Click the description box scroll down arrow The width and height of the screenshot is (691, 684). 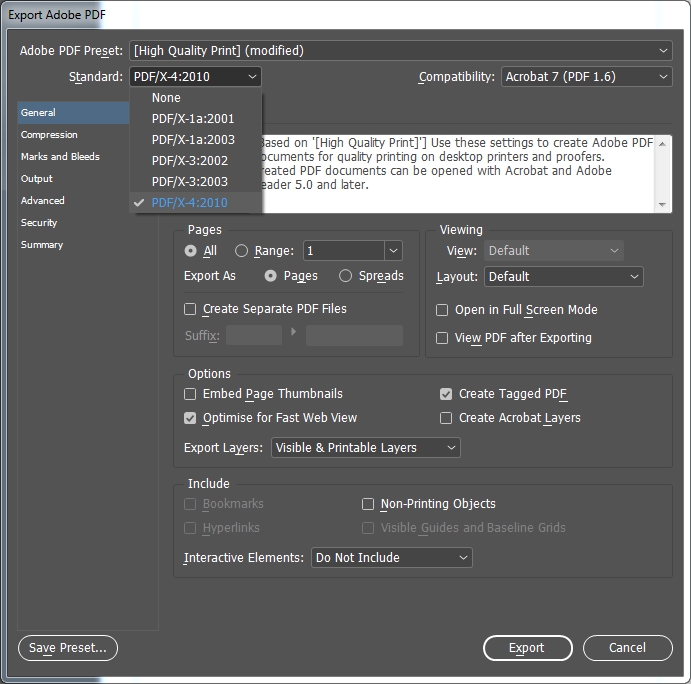pos(662,204)
